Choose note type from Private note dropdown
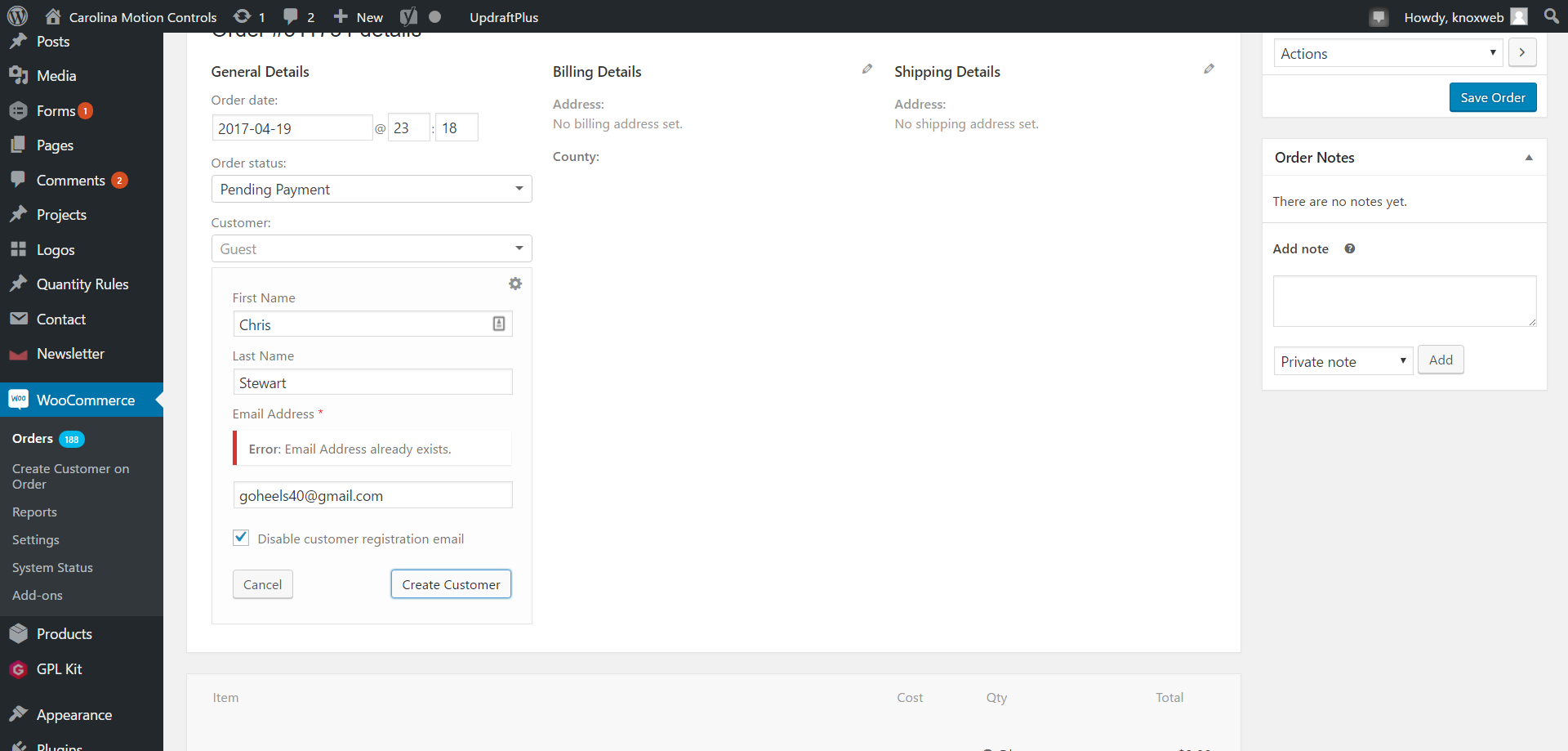Image resolution: width=1568 pixels, height=751 pixels. click(x=1343, y=361)
